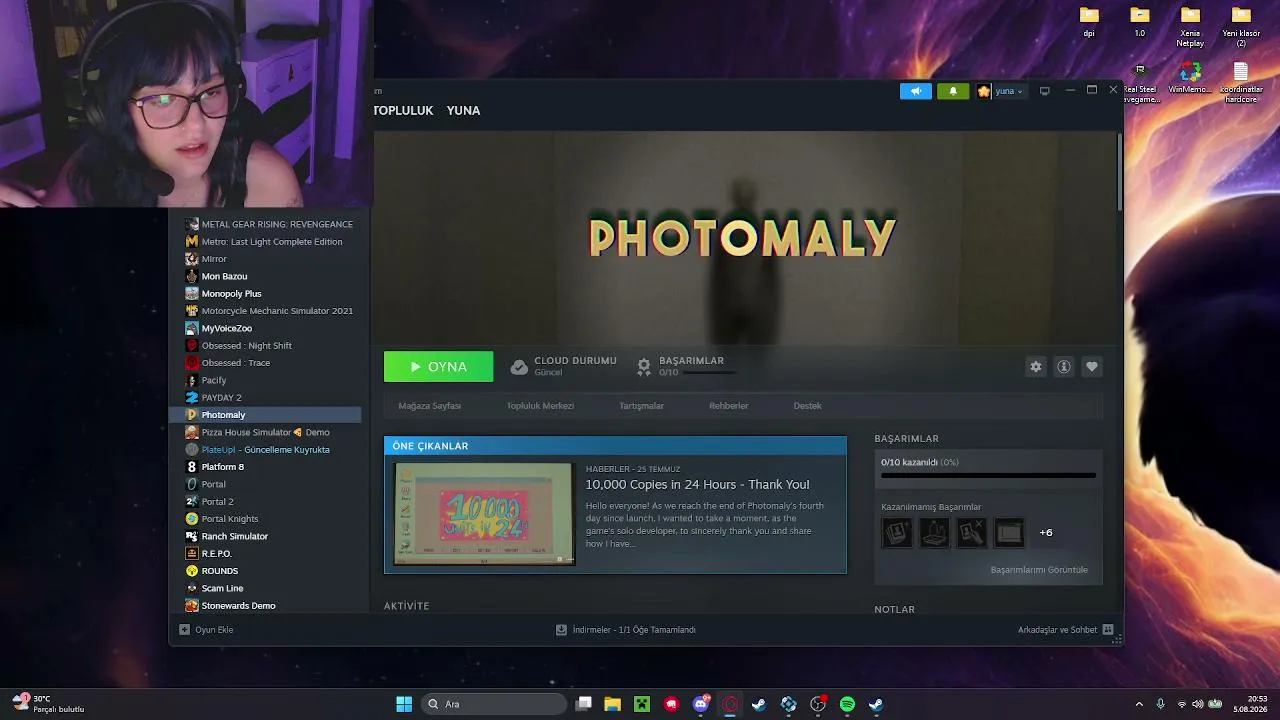Viewport: 1280px width, 720px height.
Task: Open Rehberler tab
Action: (729, 406)
